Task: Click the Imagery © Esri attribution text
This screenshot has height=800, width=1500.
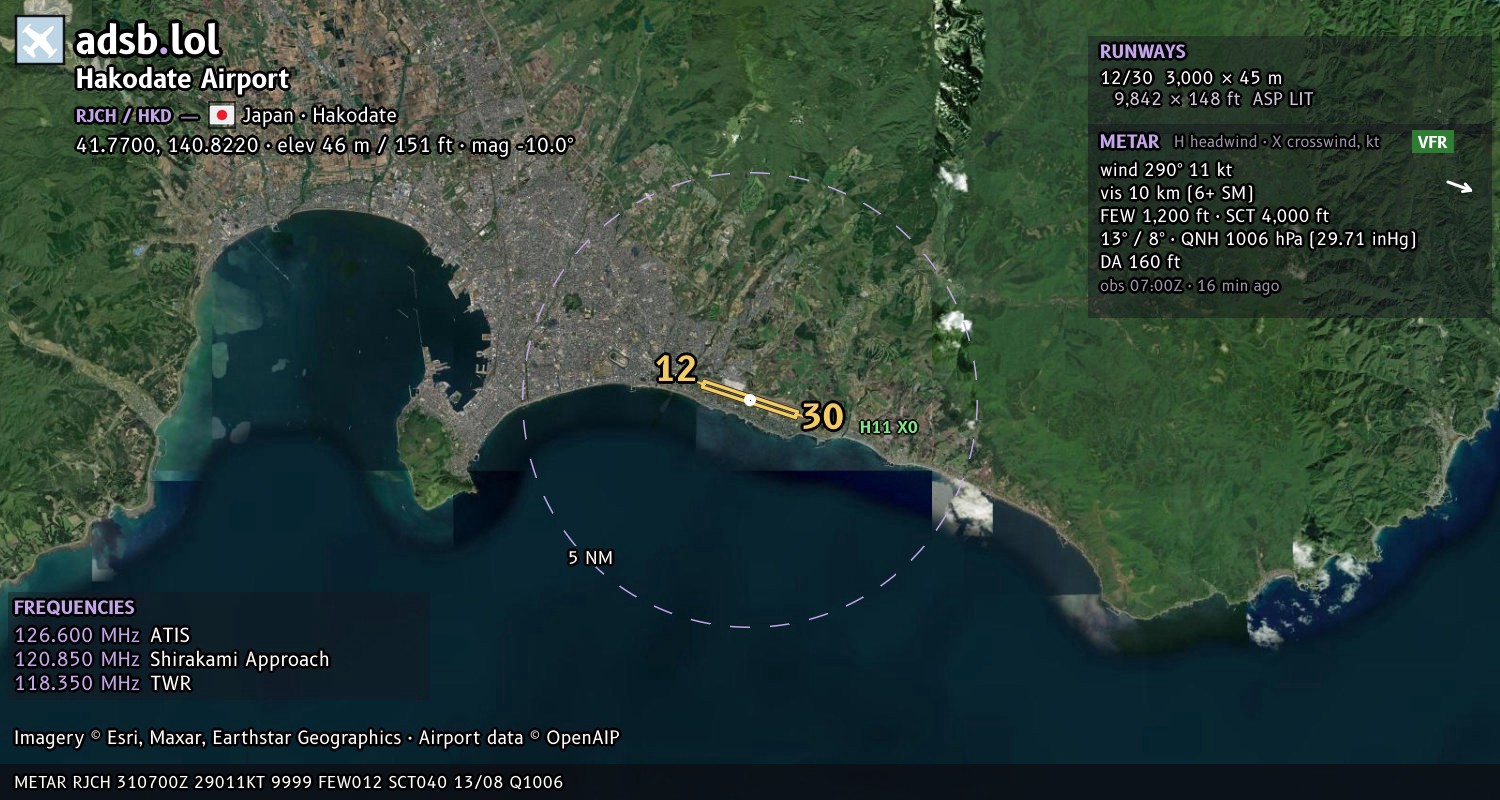Action: point(317,738)
